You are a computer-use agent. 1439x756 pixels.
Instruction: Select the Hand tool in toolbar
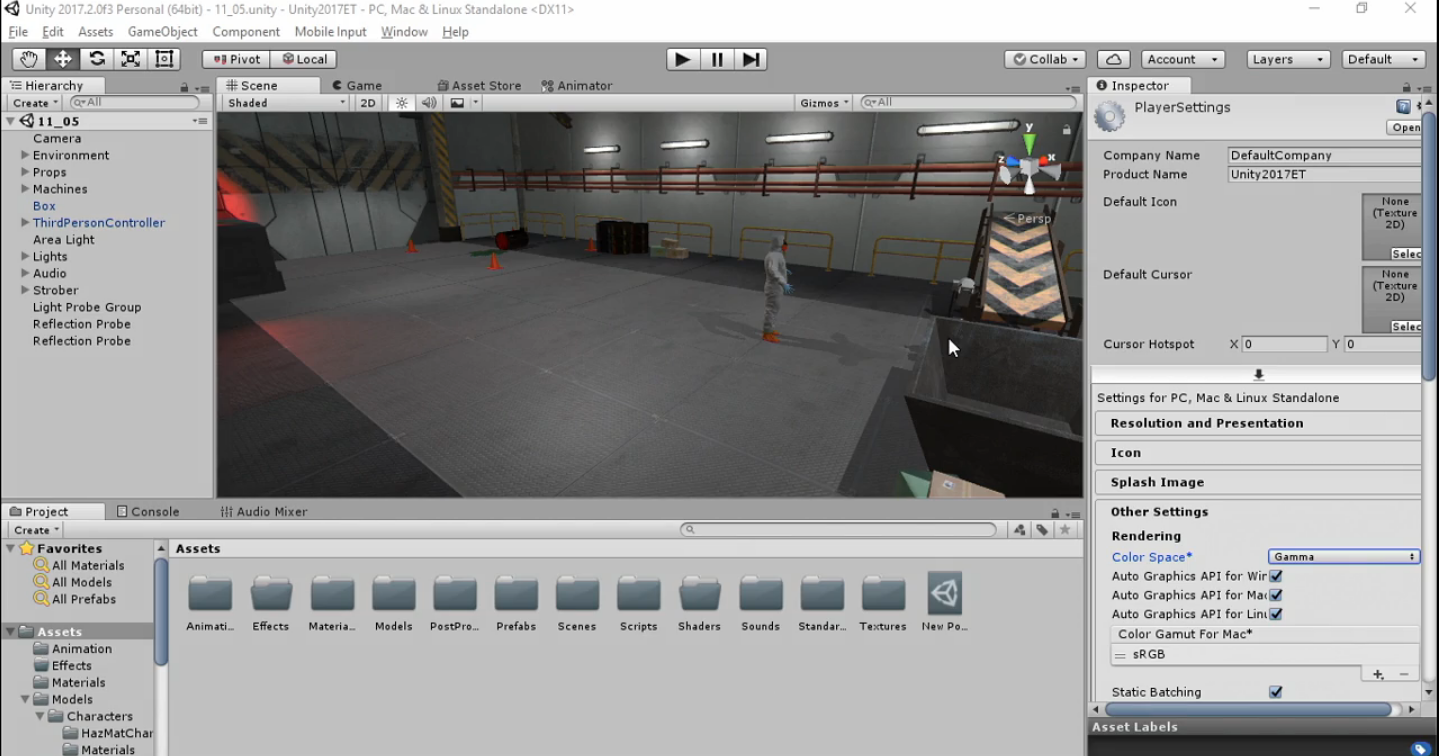coord(28,59)
